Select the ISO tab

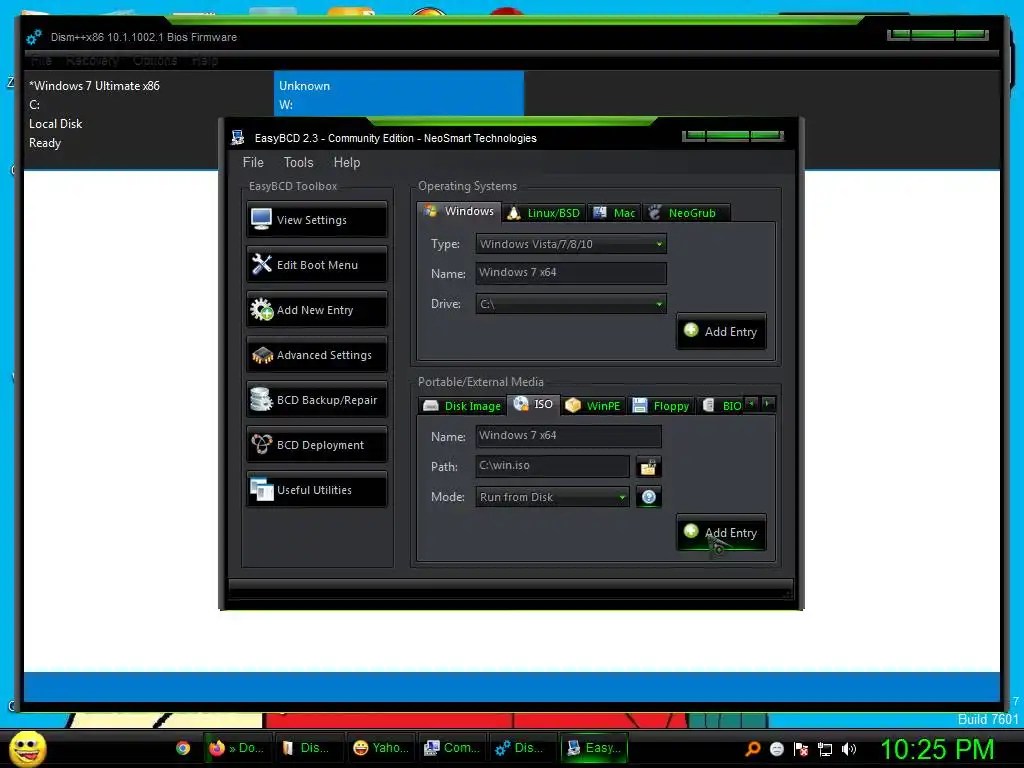(534, 404)
